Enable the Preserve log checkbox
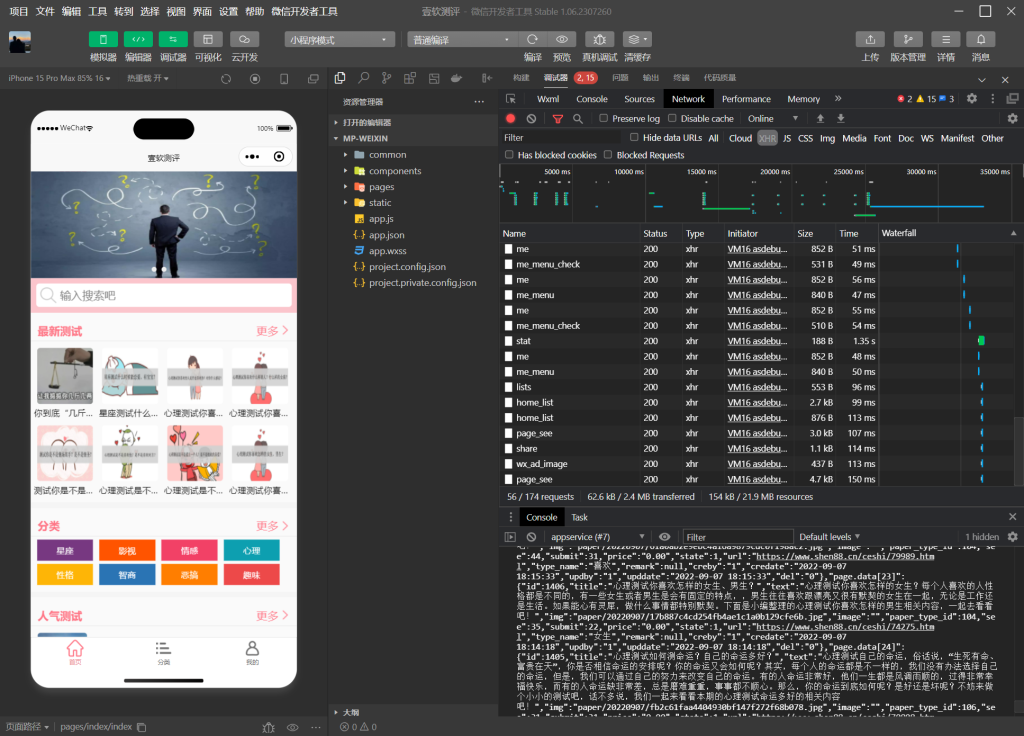The image size is (1024, 736). click(x=604, y=118)
